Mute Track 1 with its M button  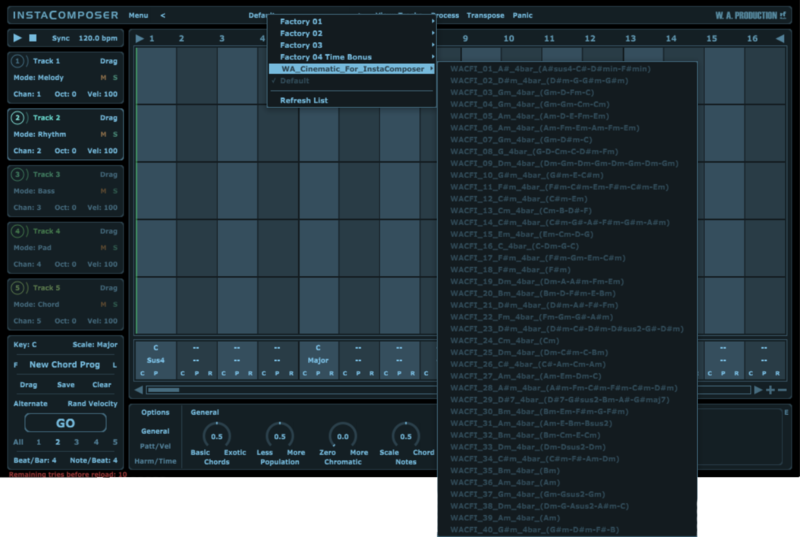(x=102, y=77)
